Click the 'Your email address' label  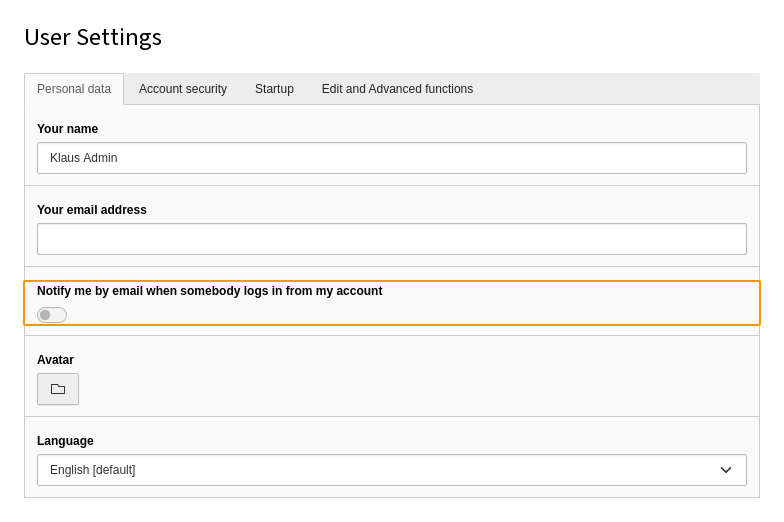92,210
